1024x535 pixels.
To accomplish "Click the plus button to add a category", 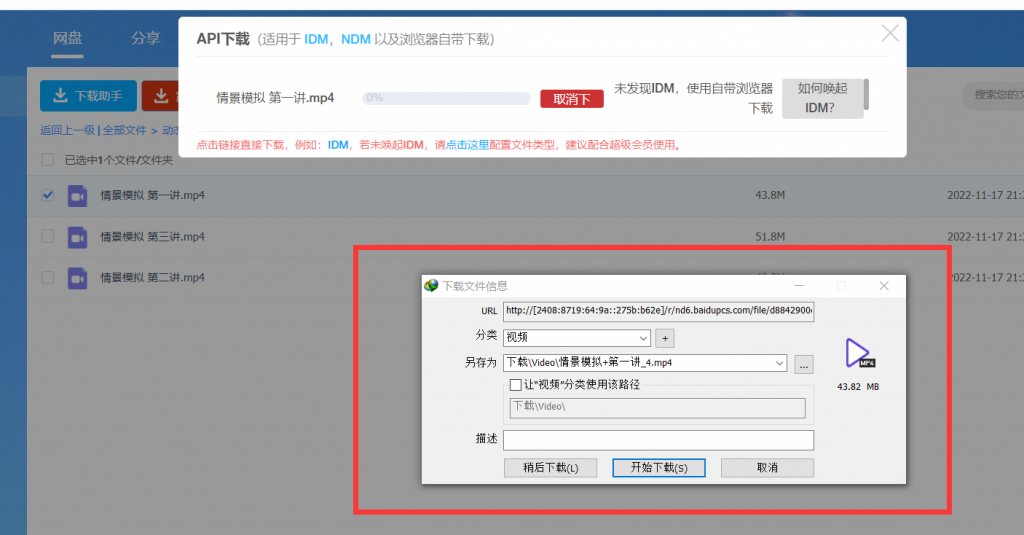I will 665,338.
